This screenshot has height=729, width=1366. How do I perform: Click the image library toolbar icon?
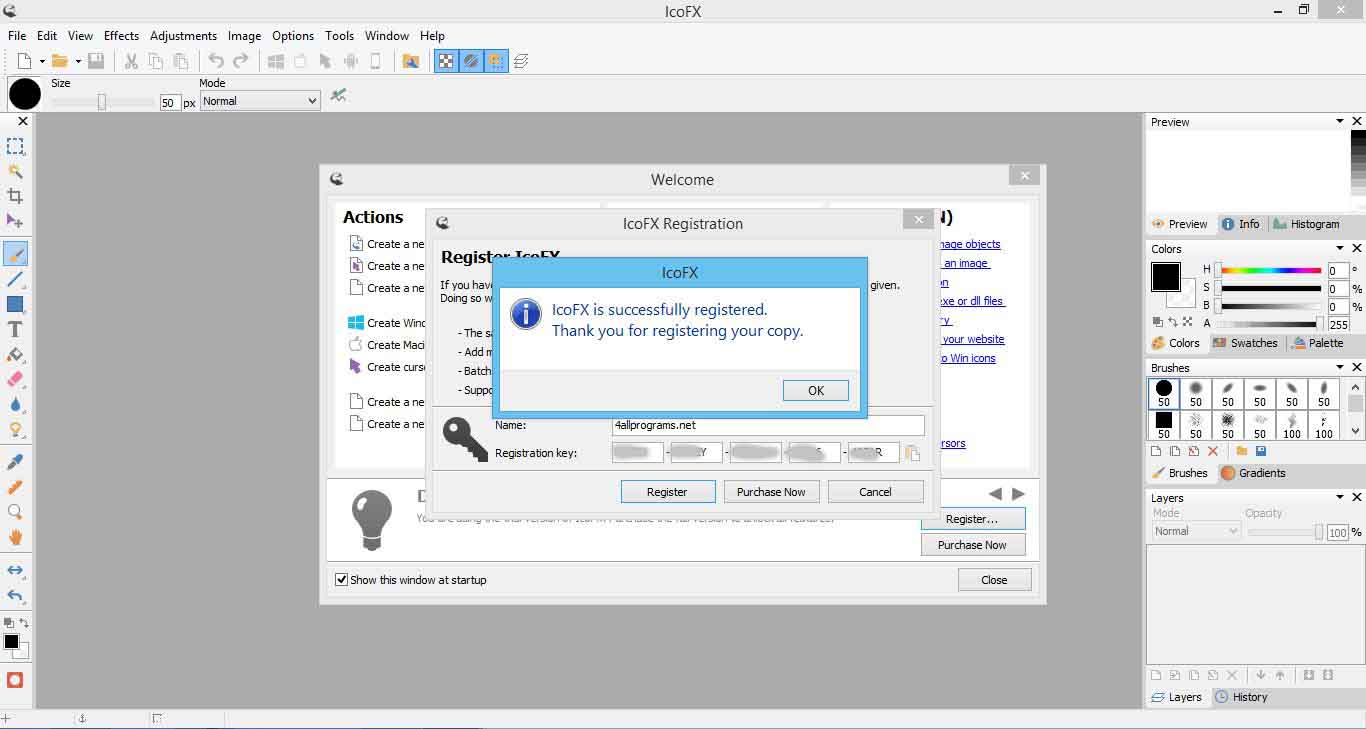411,61
